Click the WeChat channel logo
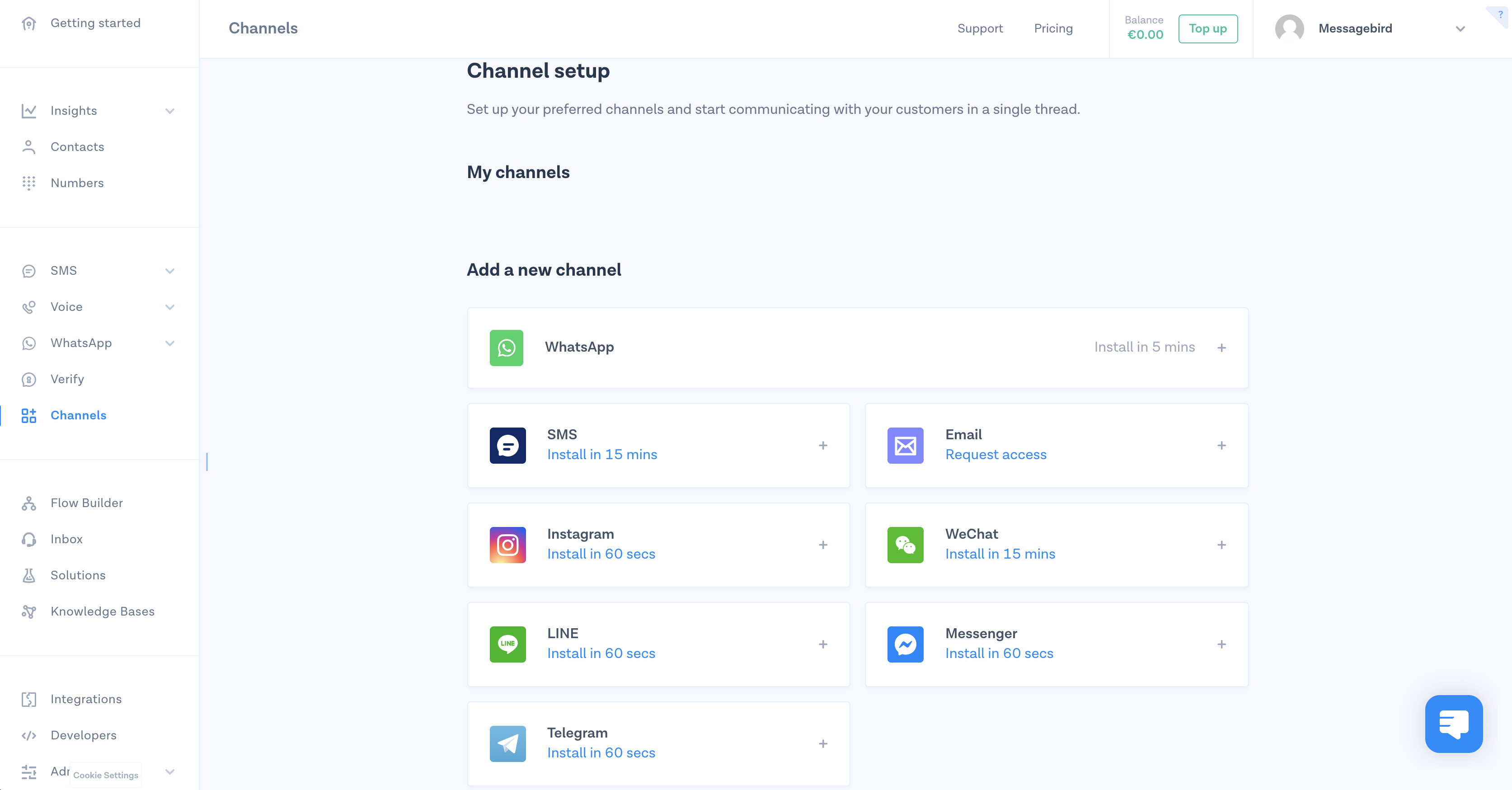This screenshot has height=790, width=1512. tap(905, 545)
